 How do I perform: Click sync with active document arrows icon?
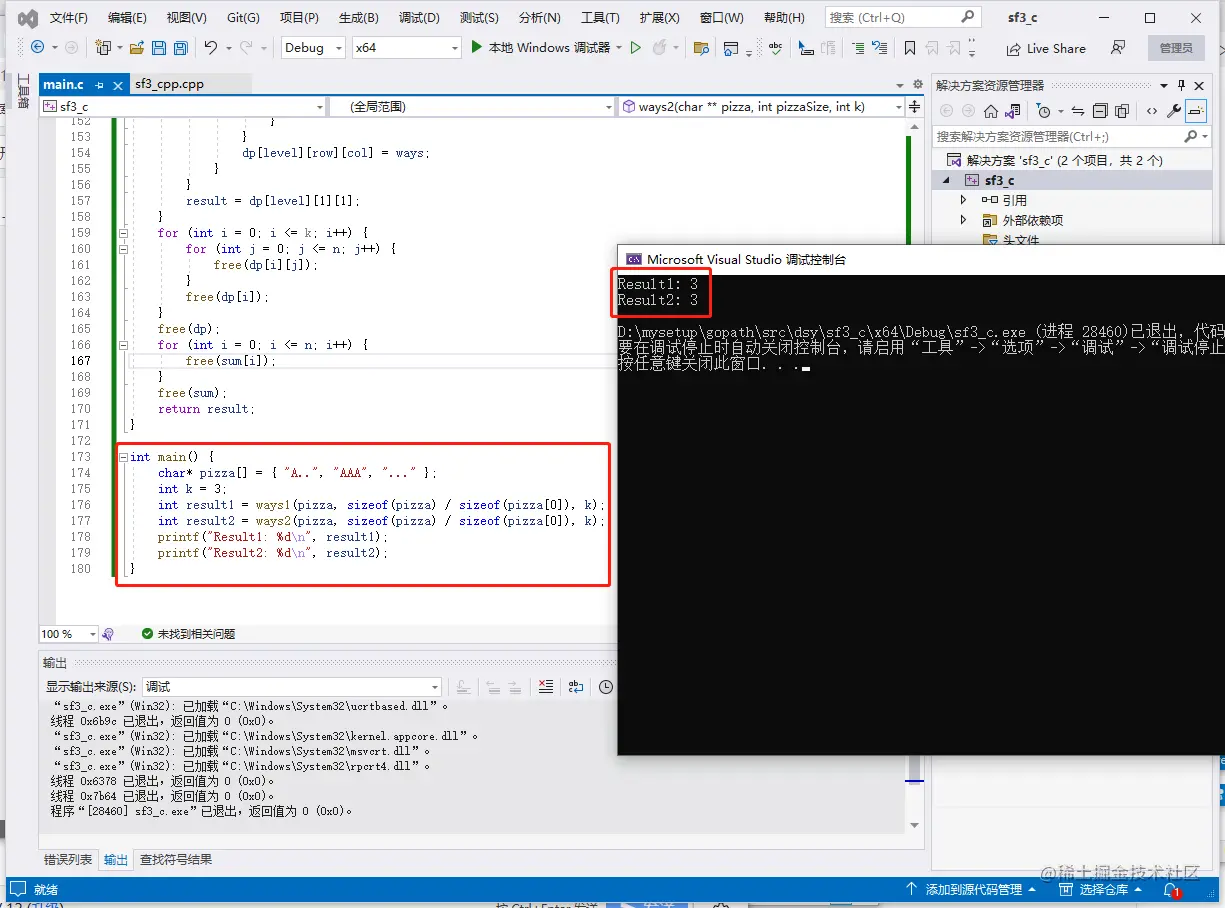[1077, 111]
